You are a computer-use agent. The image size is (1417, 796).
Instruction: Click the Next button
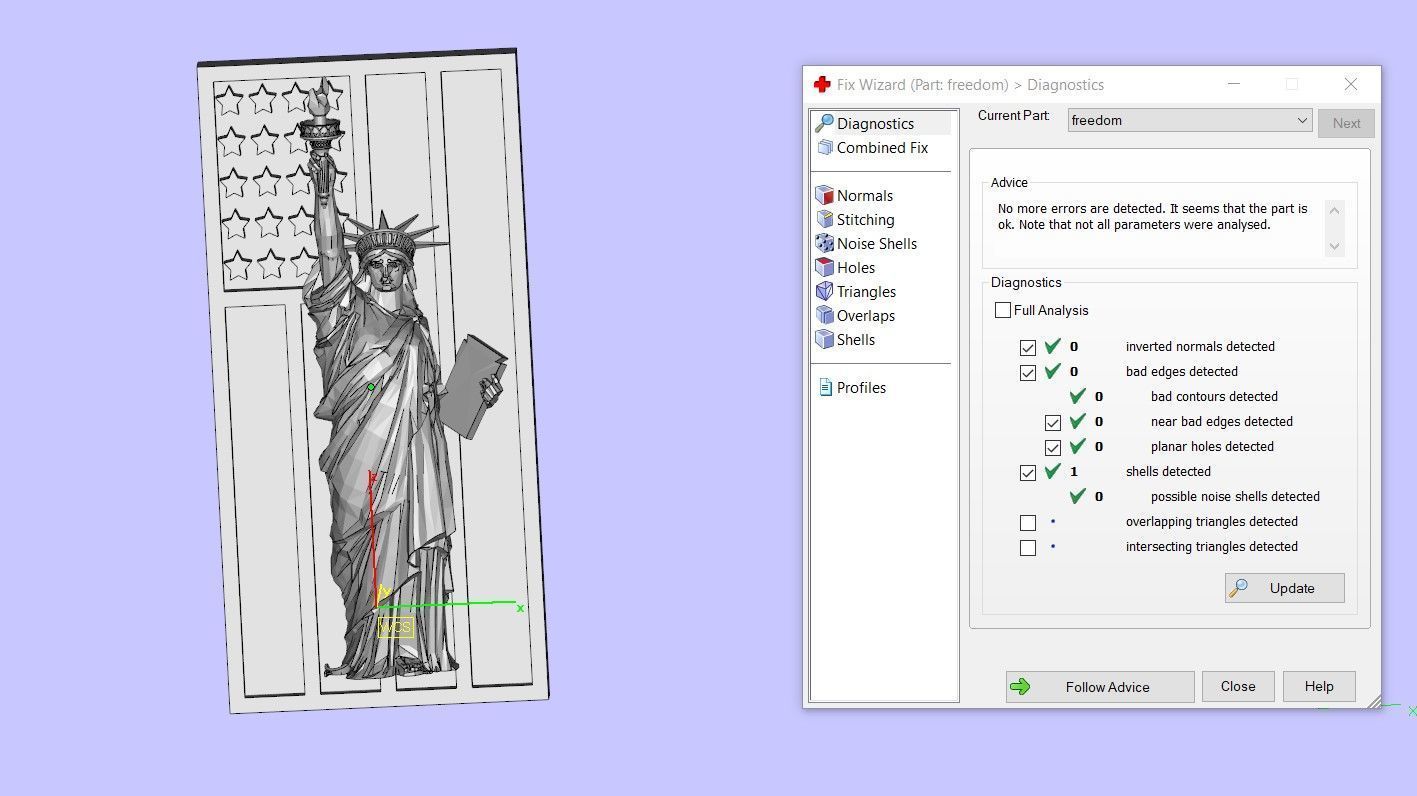point(1346,123)
